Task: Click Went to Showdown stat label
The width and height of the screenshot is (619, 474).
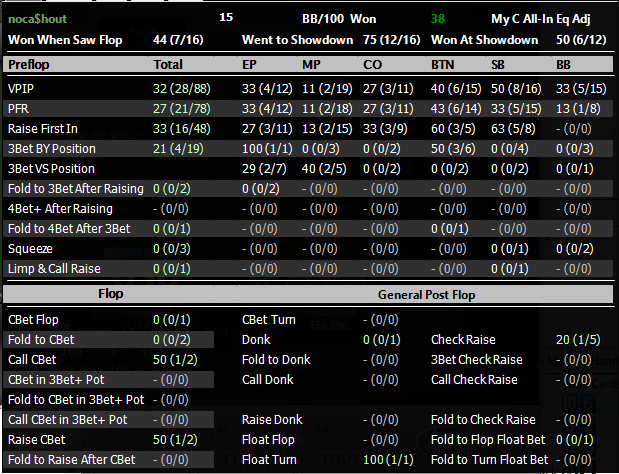Action: coord(297,40)
